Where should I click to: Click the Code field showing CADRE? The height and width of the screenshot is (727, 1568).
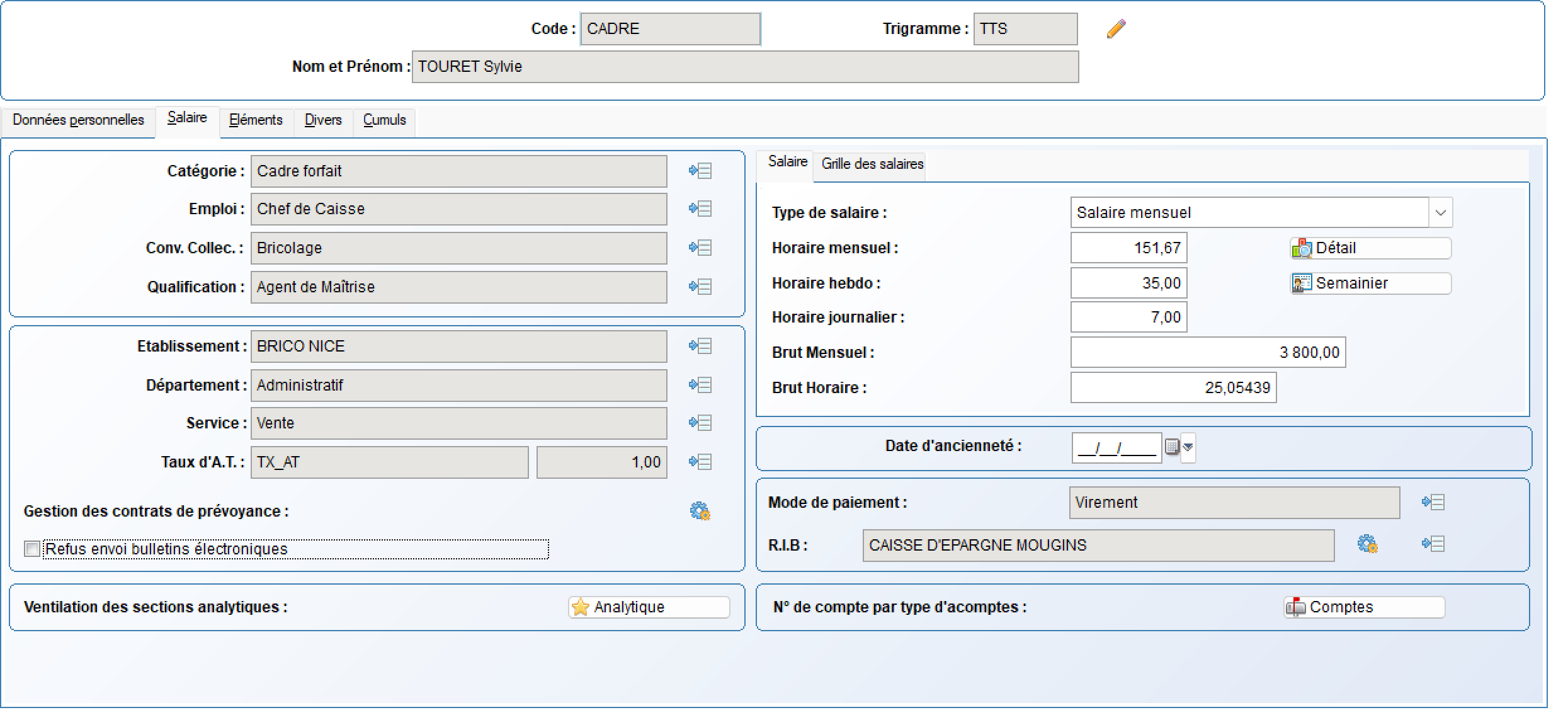(671, 29)
